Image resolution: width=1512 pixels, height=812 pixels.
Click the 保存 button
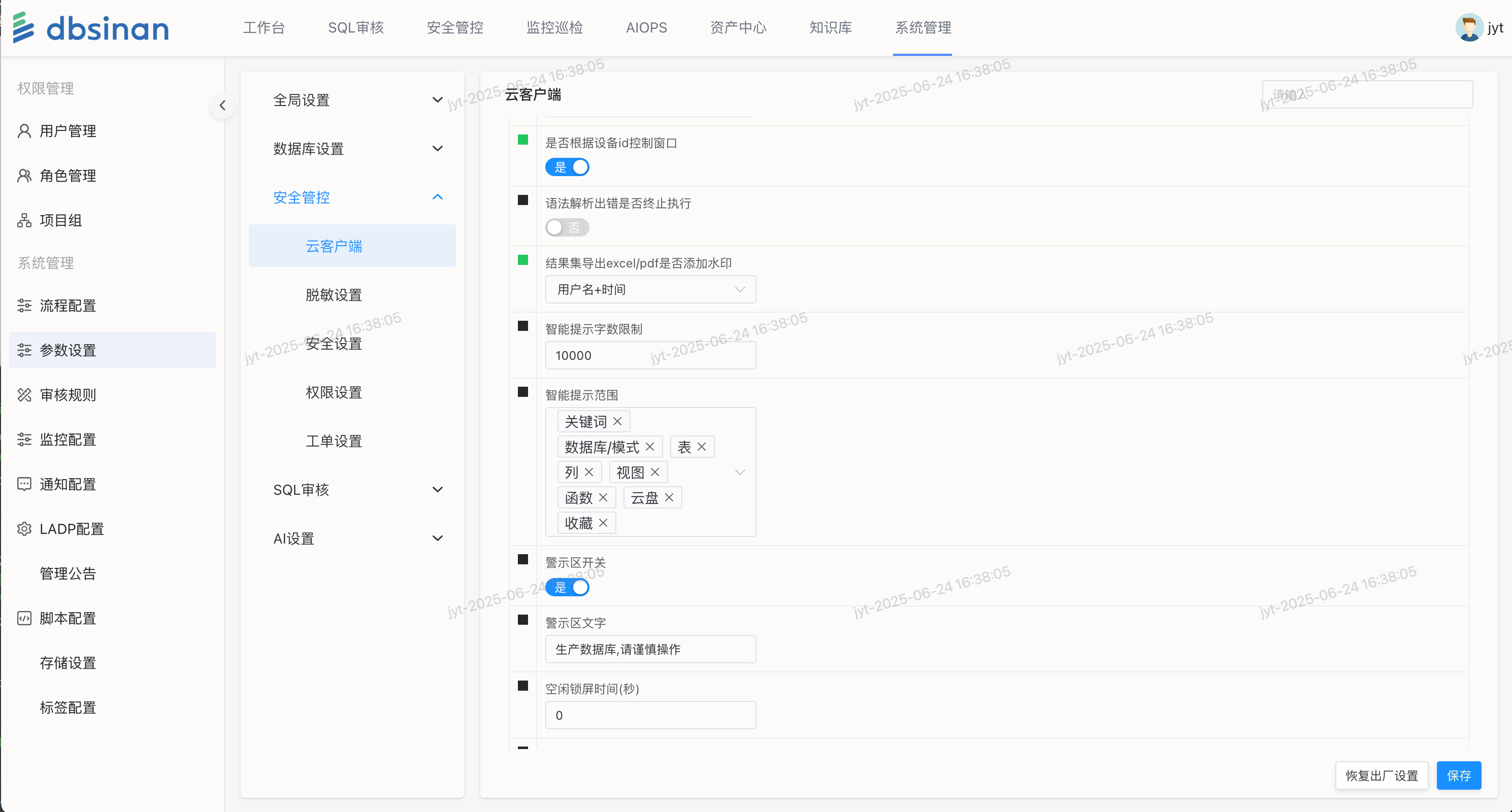1458,775
